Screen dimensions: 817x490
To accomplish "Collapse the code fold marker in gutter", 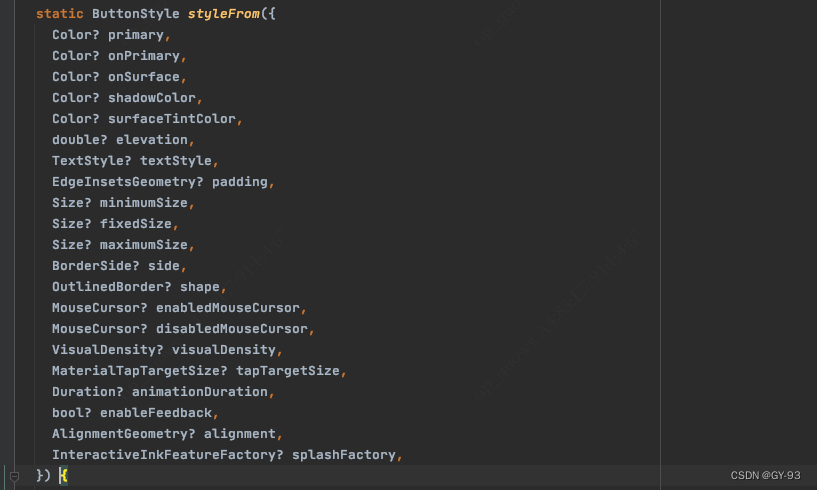I will point(15,477).
